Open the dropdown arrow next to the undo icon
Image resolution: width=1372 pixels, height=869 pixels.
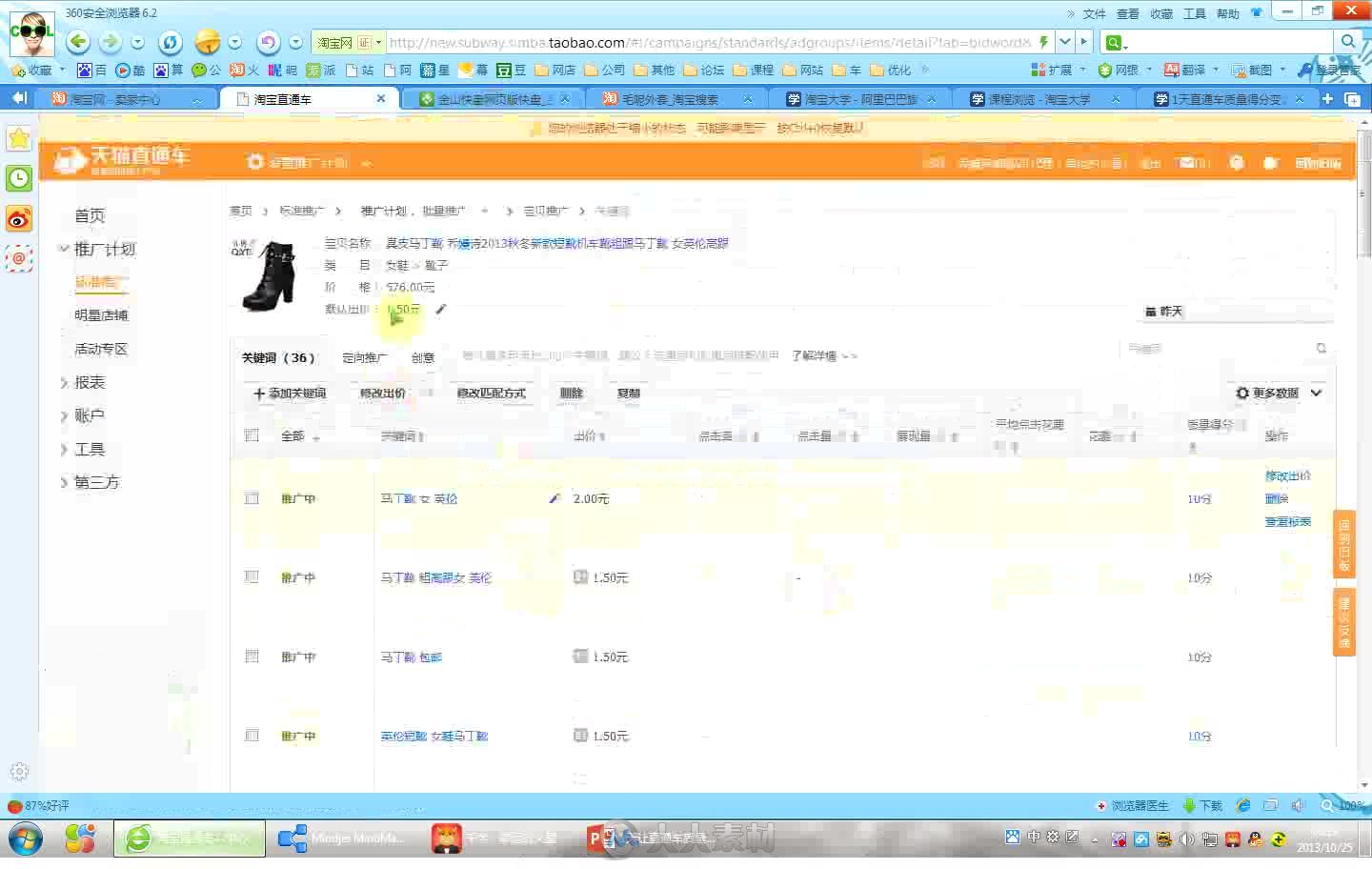coord(295,42)
